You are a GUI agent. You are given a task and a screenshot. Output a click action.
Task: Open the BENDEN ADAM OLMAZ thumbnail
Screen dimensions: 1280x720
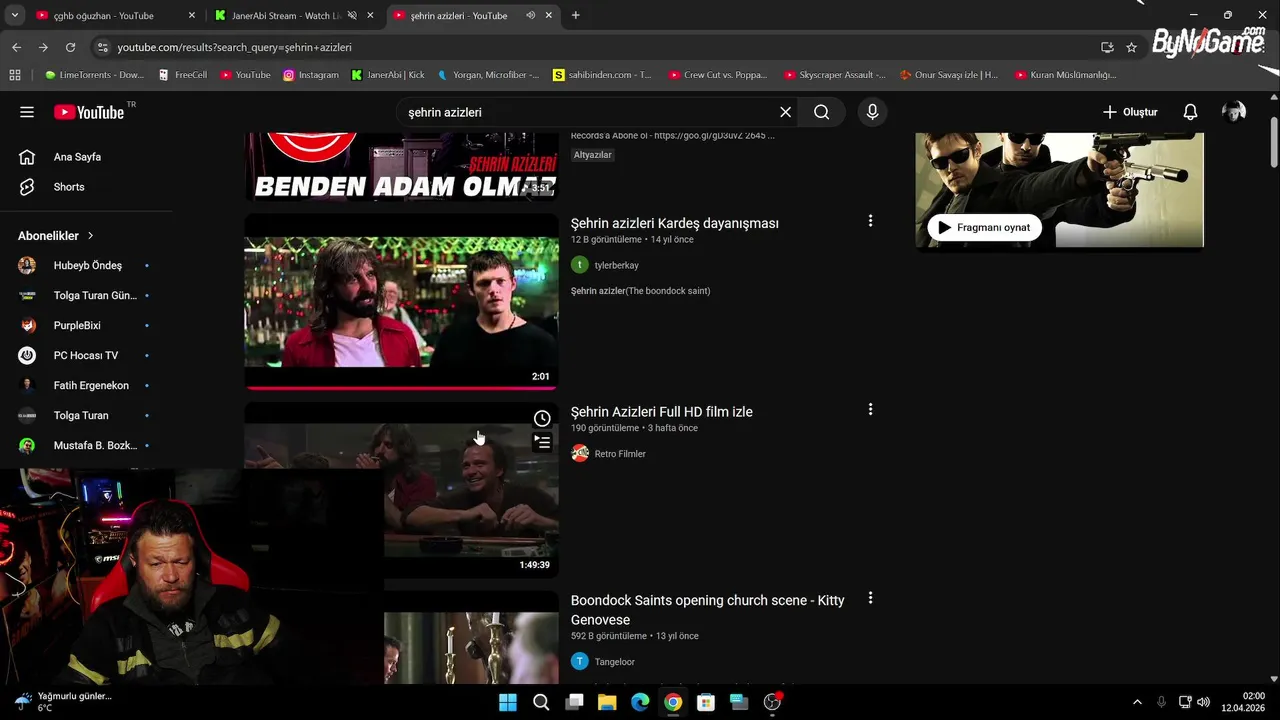[401, 167]
